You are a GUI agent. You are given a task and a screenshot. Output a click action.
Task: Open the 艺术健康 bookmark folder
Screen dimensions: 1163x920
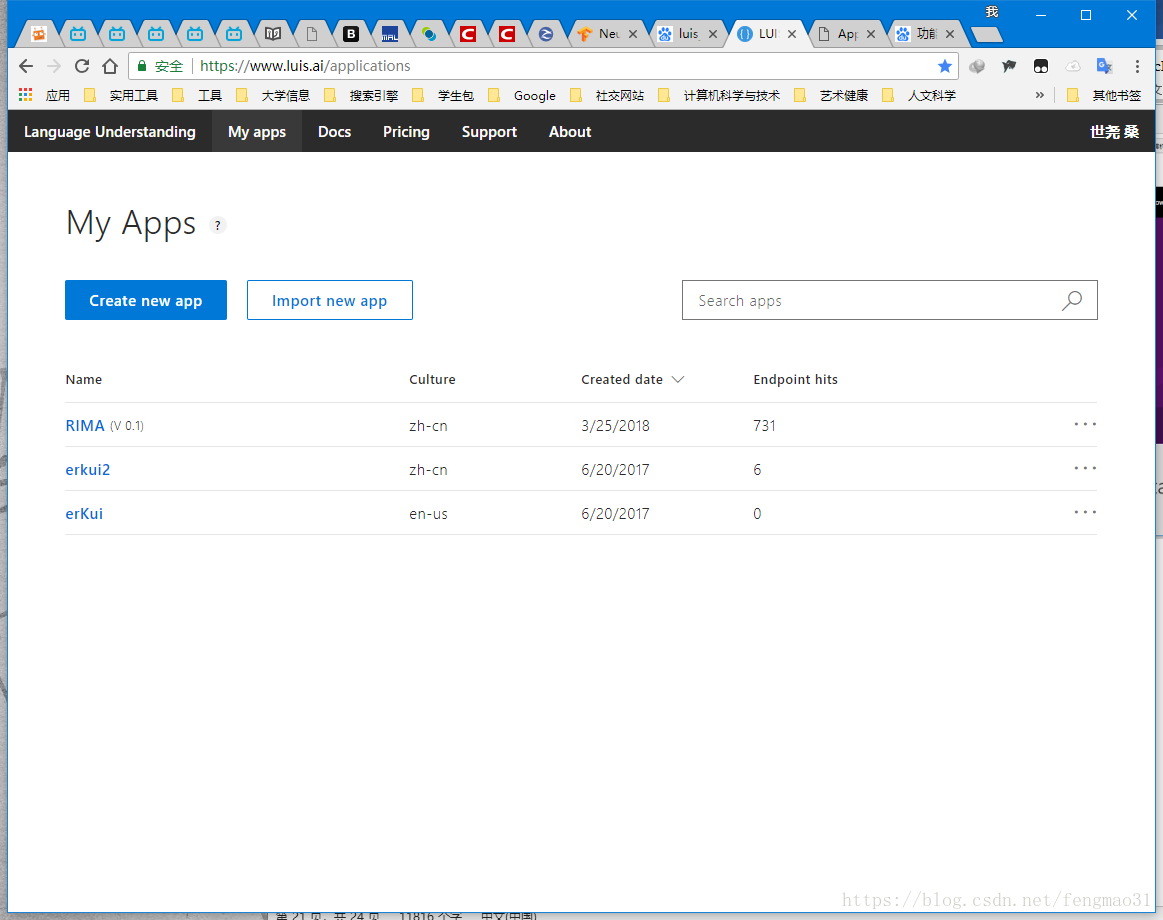tap(831, 95)
